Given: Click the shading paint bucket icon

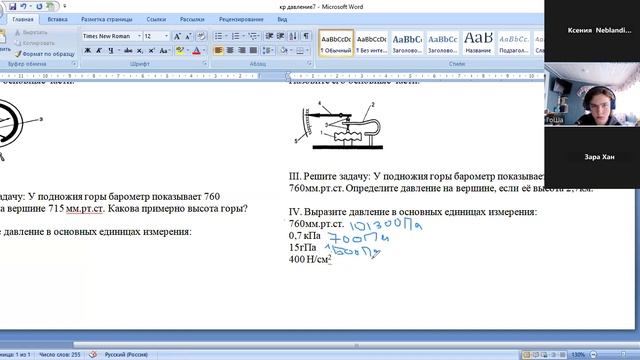Looking at the screenshot, I should pos(284,51).
